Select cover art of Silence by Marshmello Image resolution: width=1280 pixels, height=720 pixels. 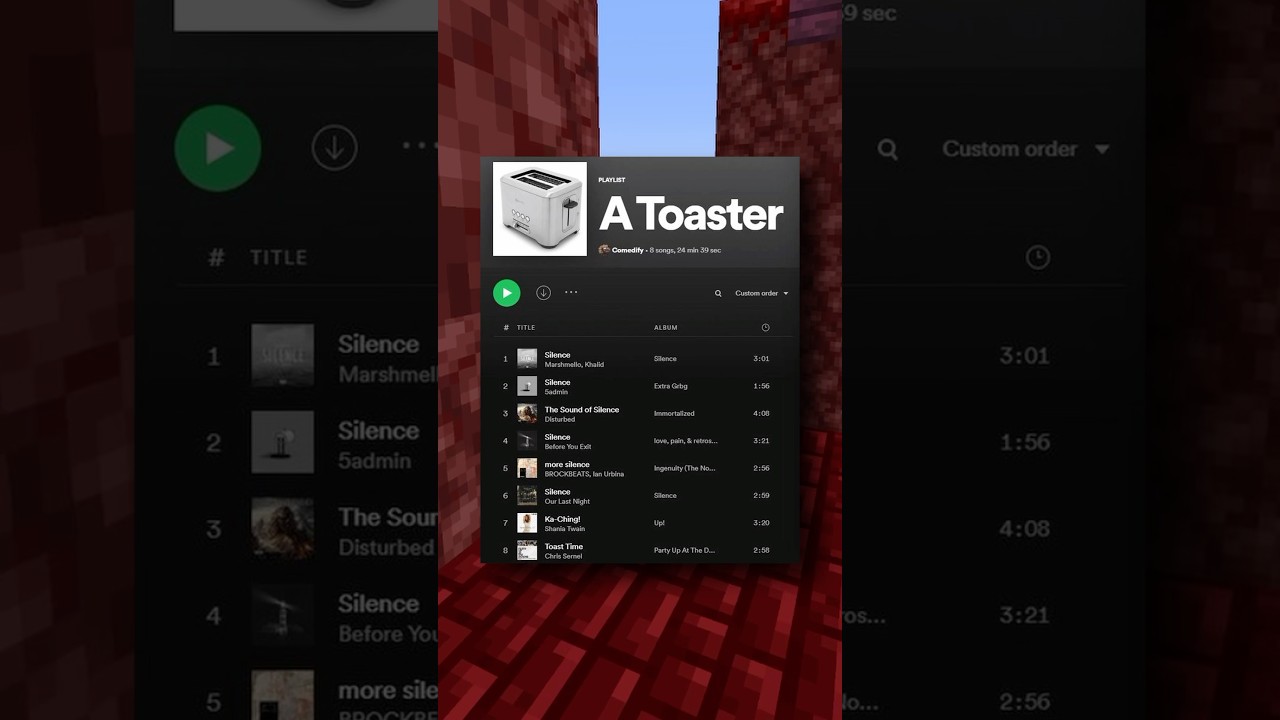coord(527,359)
